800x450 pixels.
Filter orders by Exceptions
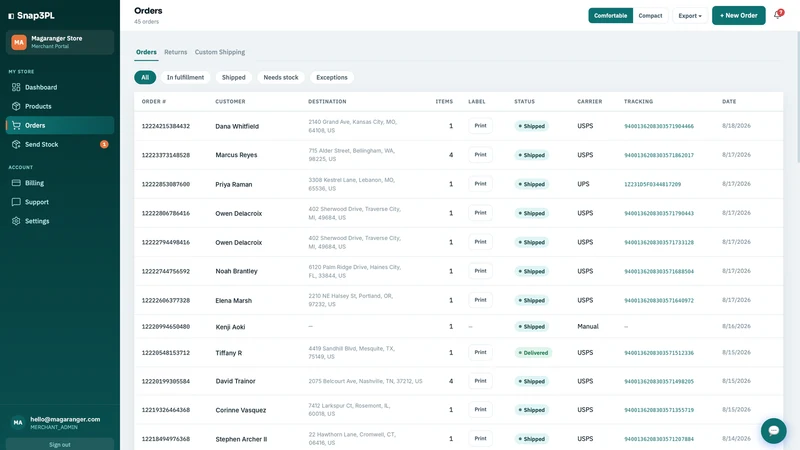click(x=332, y=78)
